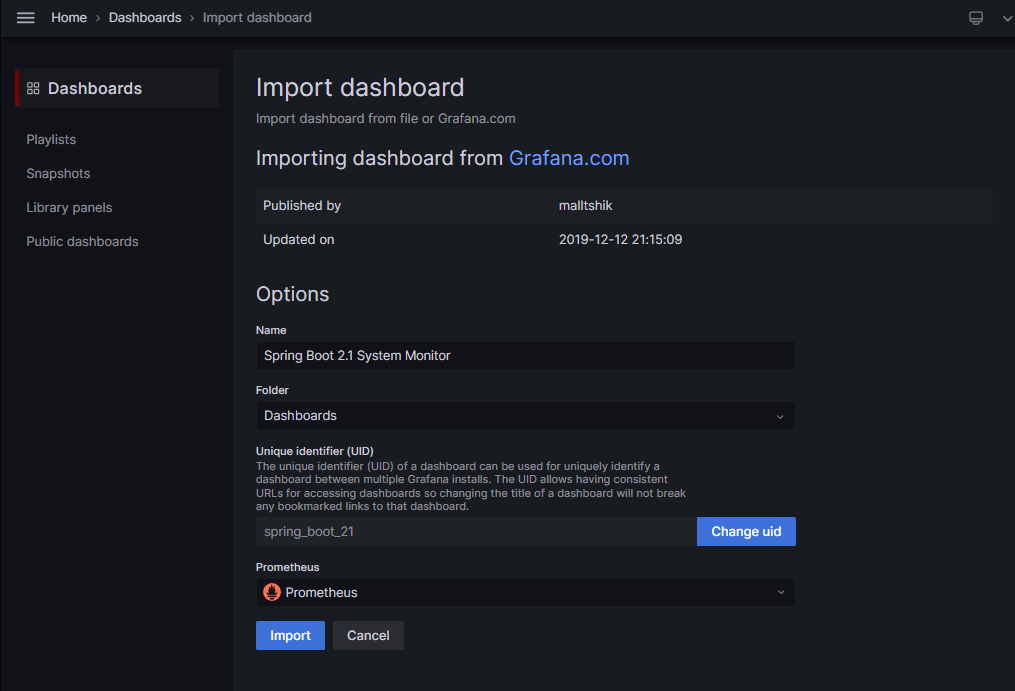Open the hamburger navigation menu
This screenshot has width=1015, height=691.
click(x=26, y=17)
